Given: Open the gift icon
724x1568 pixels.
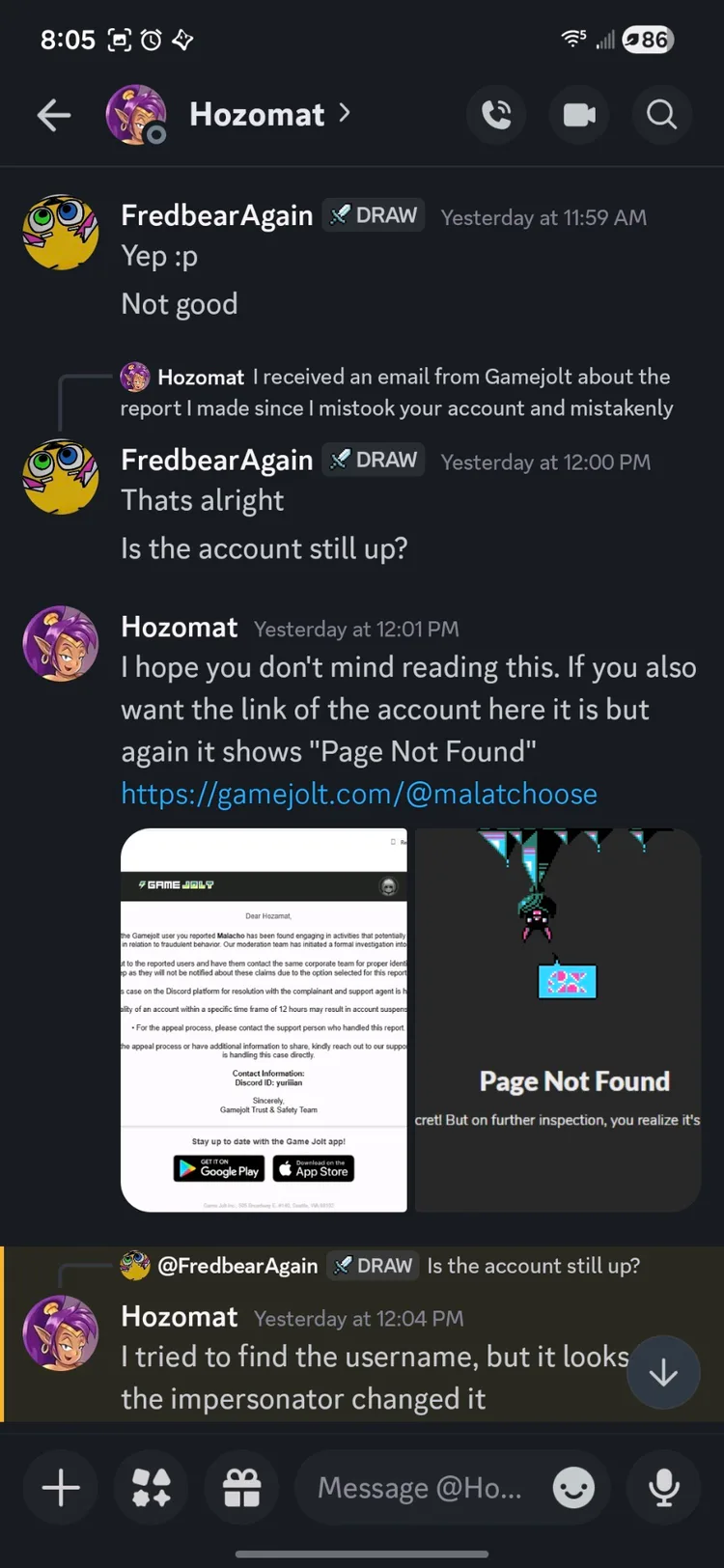Looking at the screenshot, I should (x=242, y=1487).
